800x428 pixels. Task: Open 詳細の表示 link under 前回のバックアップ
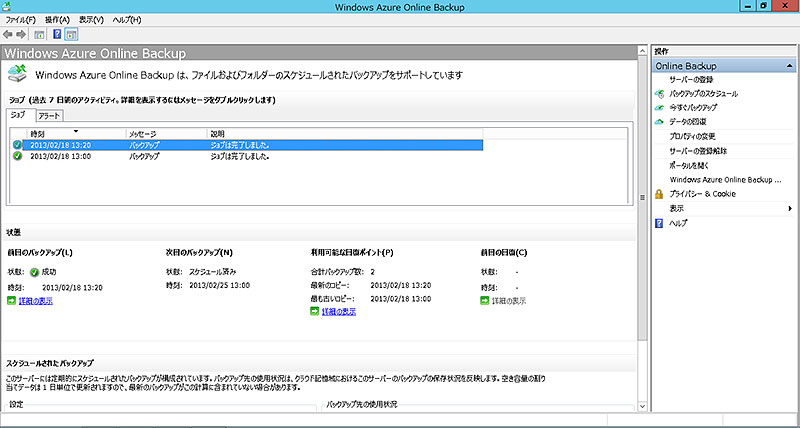[x=36, y=300]
